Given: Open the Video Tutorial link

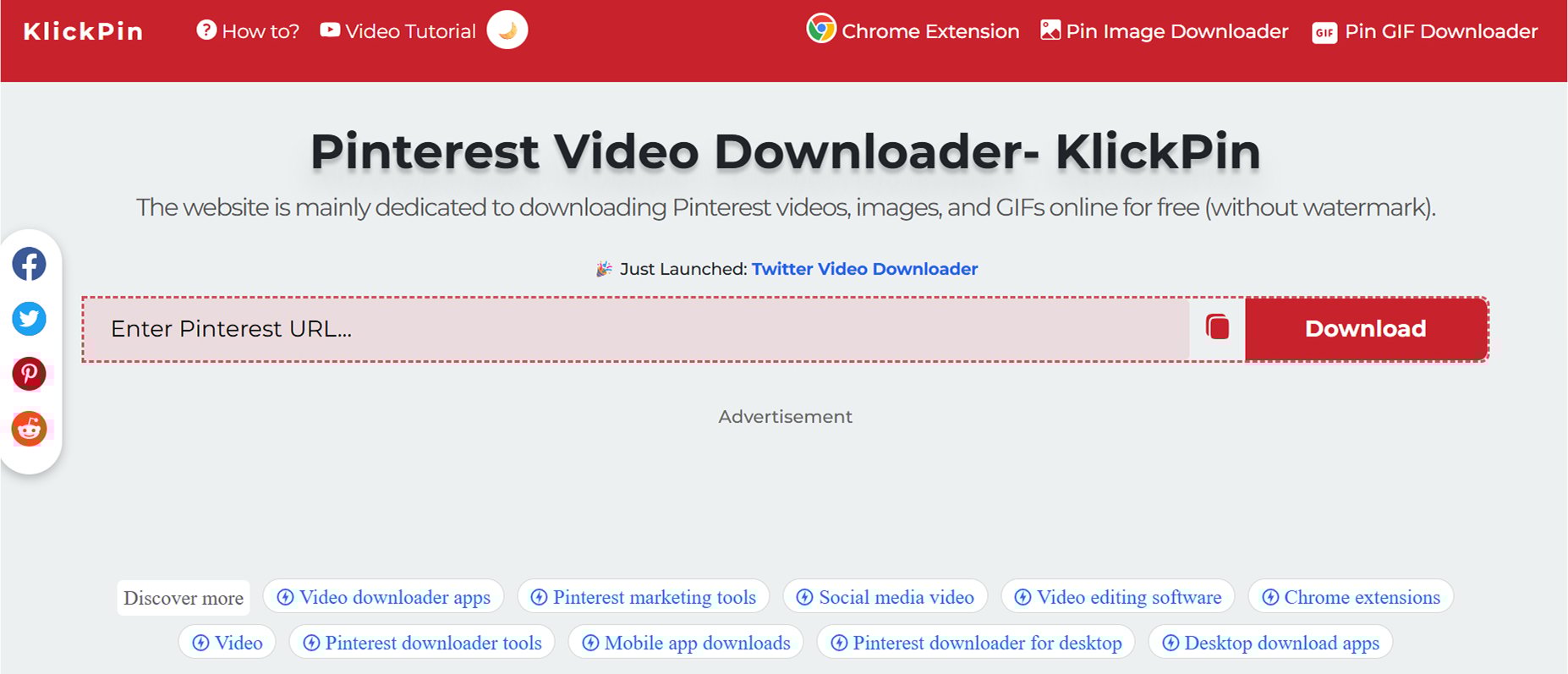Looking at the screenshot, I should pyautogui.click(x=398, y=31).
